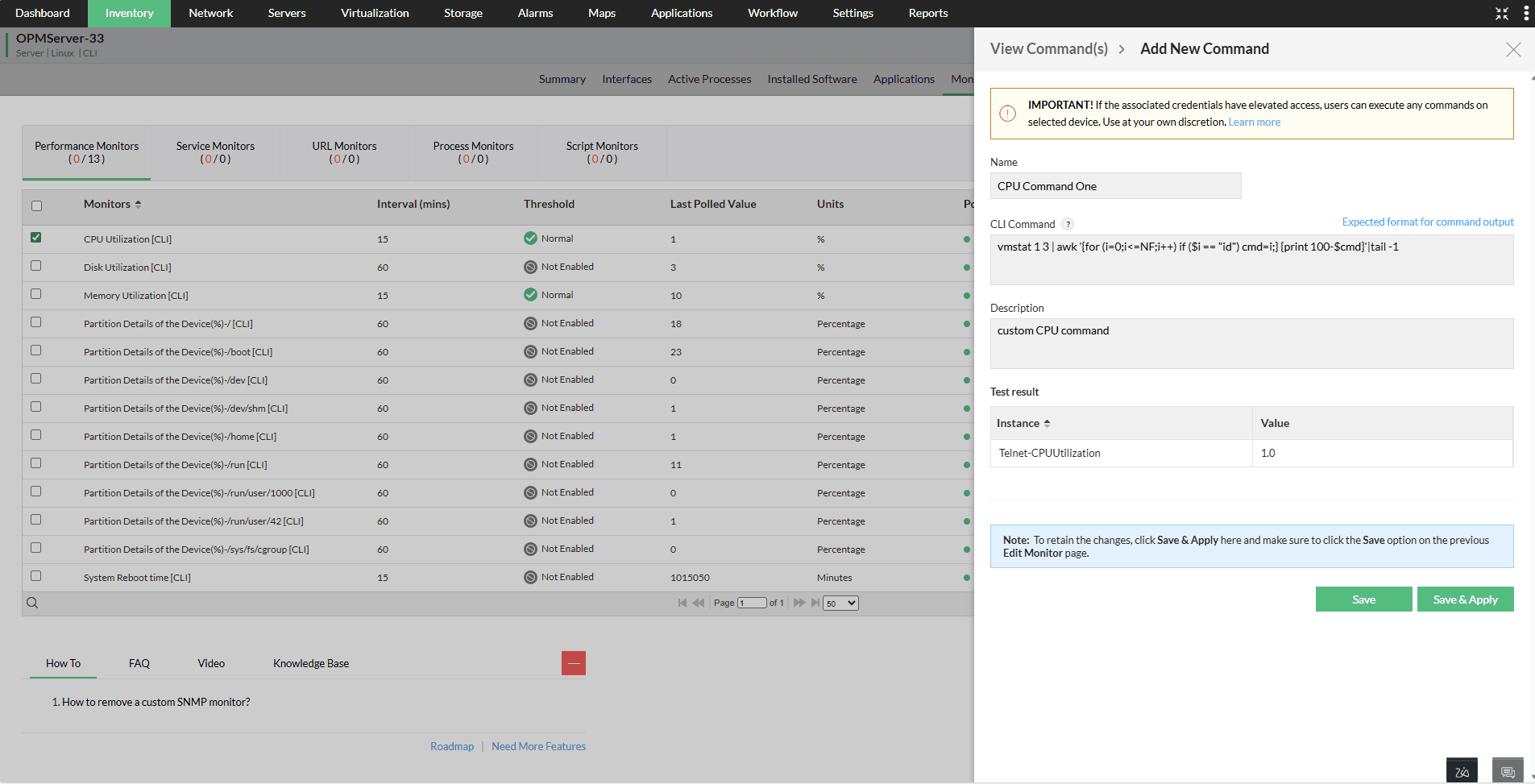The width and height of the screenshot is (1535, 784).
Task: Open the Alarms menu
Action: [534, 13]
